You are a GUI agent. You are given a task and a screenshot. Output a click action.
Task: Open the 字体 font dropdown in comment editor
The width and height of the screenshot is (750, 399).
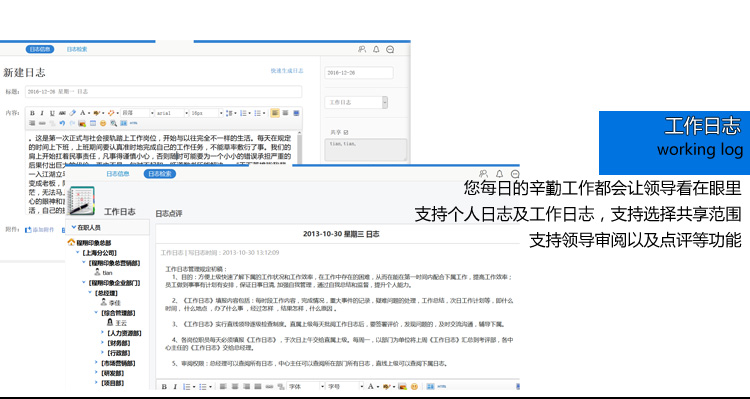pyautogui.click(x=306, y=387)
